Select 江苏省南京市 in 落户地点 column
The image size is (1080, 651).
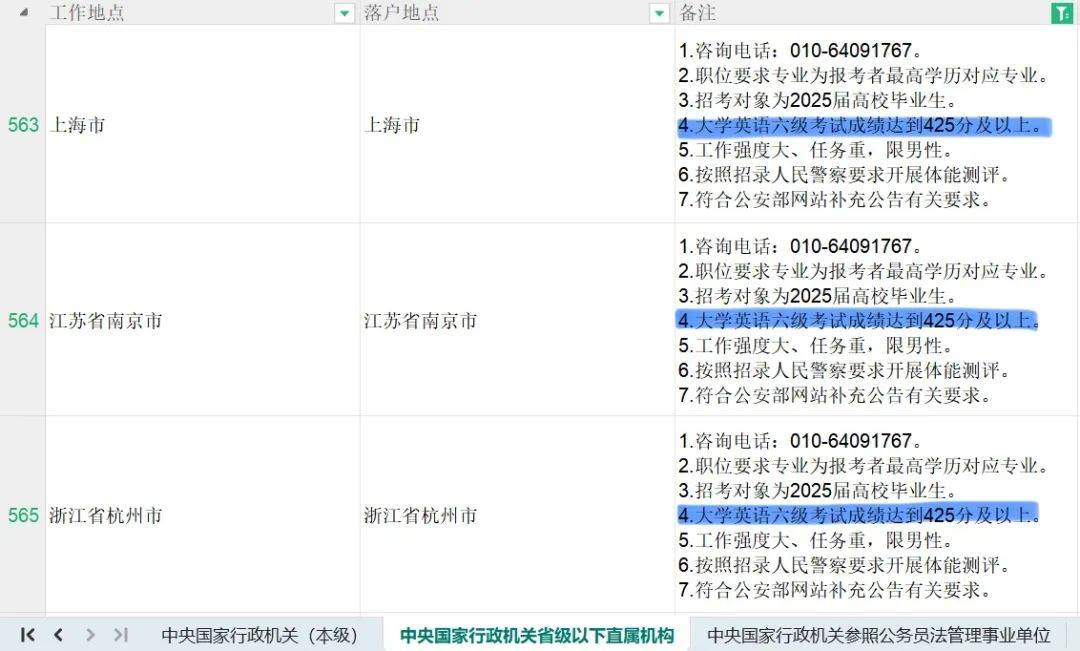pyautogui.click(x=517, y=320)
